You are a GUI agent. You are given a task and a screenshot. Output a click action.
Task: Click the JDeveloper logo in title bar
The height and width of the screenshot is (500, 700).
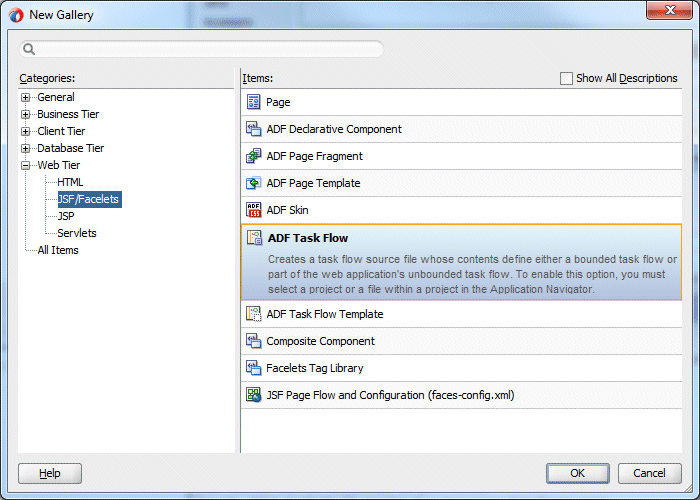pyautogui.click(x=15, y=15)
